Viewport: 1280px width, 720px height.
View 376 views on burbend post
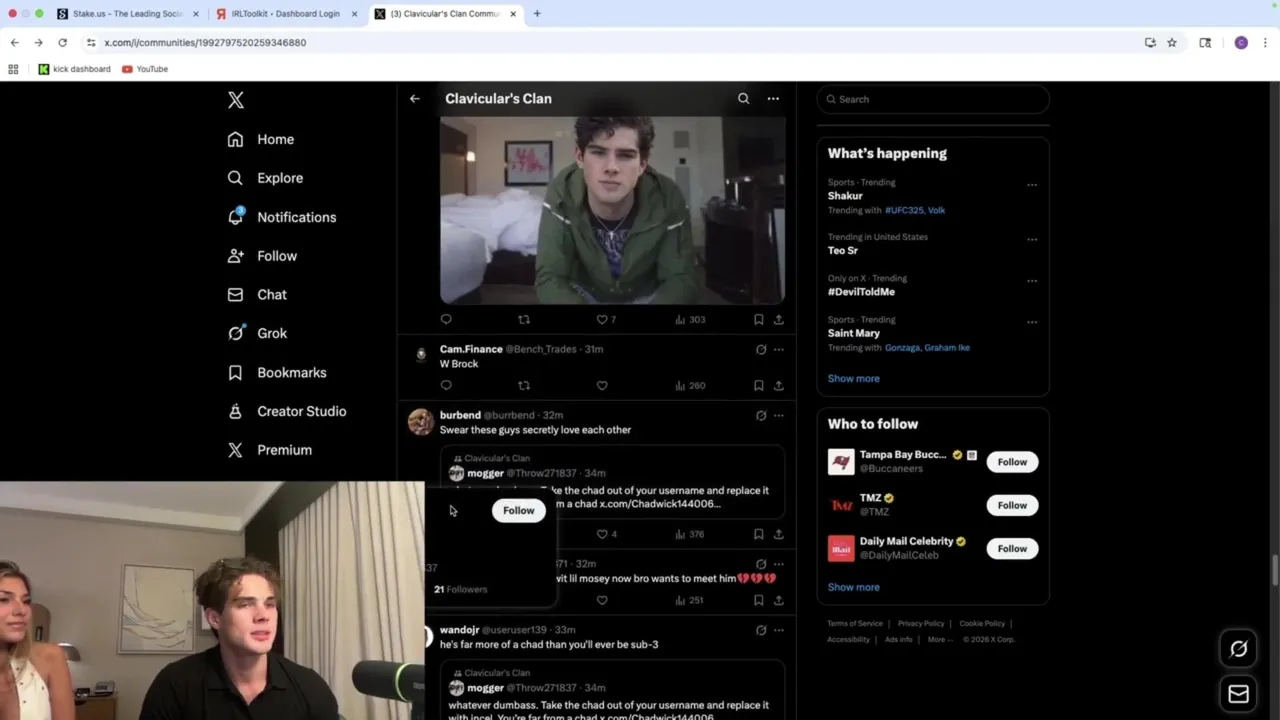(690, 535)
